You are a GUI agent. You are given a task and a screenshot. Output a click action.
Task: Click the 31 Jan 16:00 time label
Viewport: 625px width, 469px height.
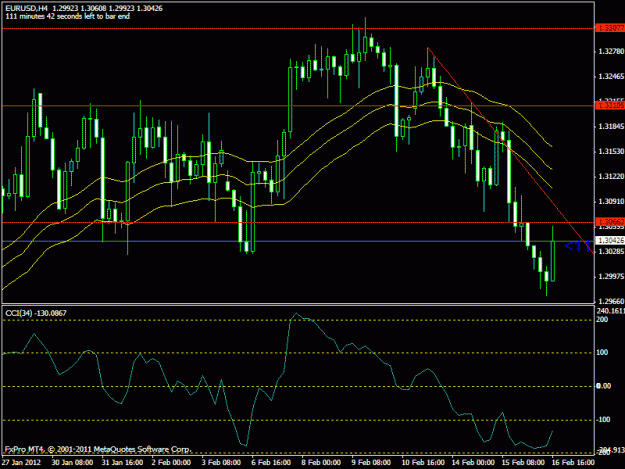122,462
